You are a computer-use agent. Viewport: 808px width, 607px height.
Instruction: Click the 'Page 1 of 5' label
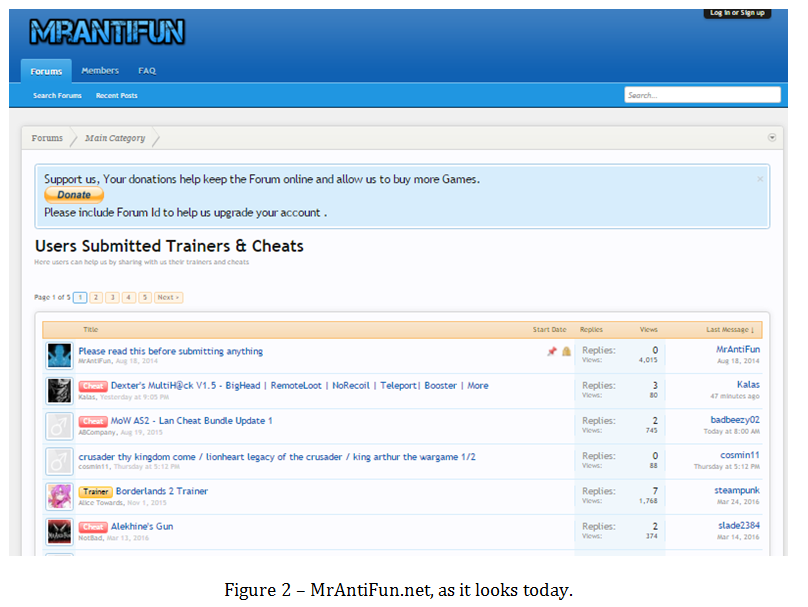52,297
